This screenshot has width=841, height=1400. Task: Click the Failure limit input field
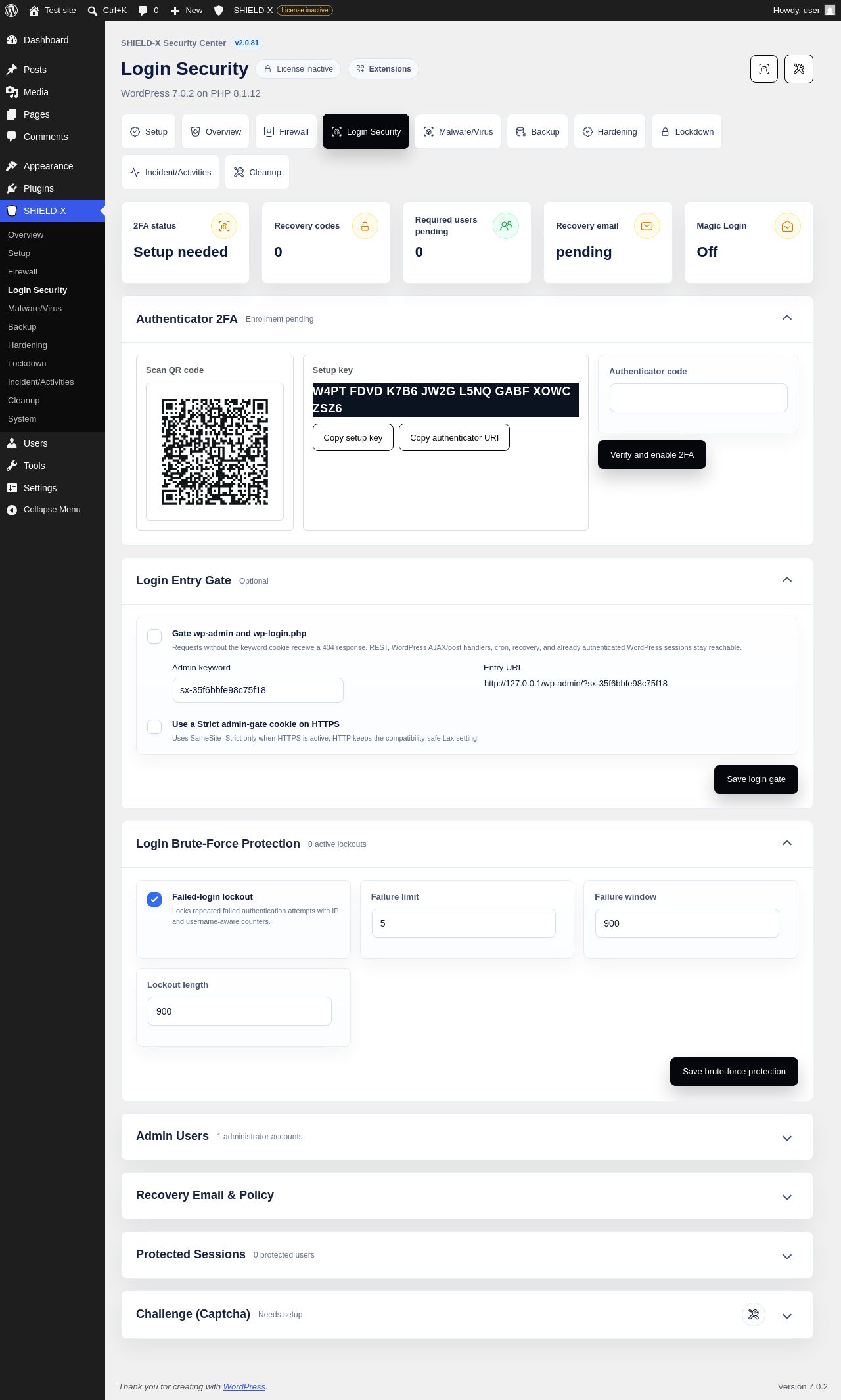(x=464, y=923)
